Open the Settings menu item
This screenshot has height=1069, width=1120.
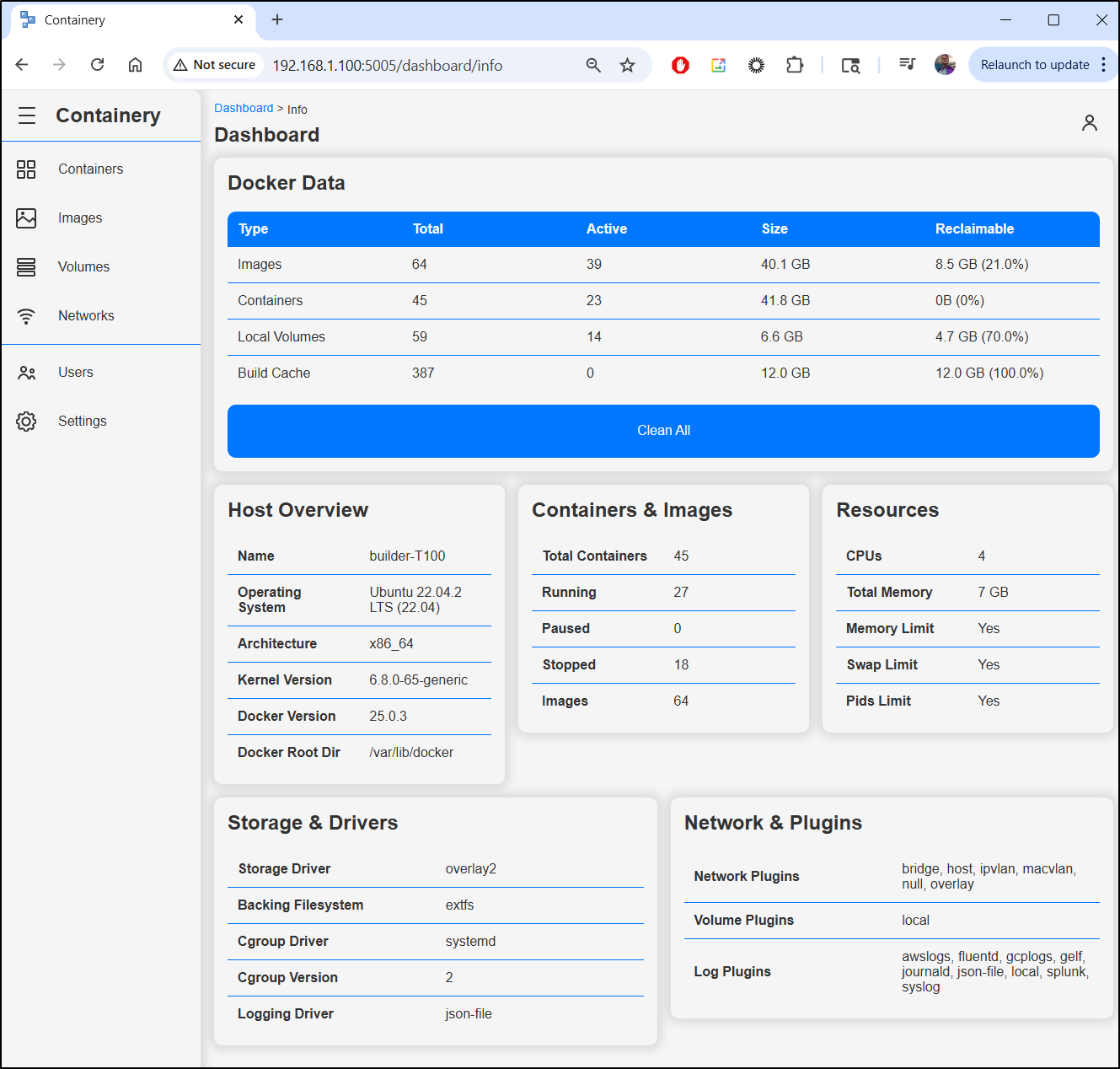pos(83,422)
